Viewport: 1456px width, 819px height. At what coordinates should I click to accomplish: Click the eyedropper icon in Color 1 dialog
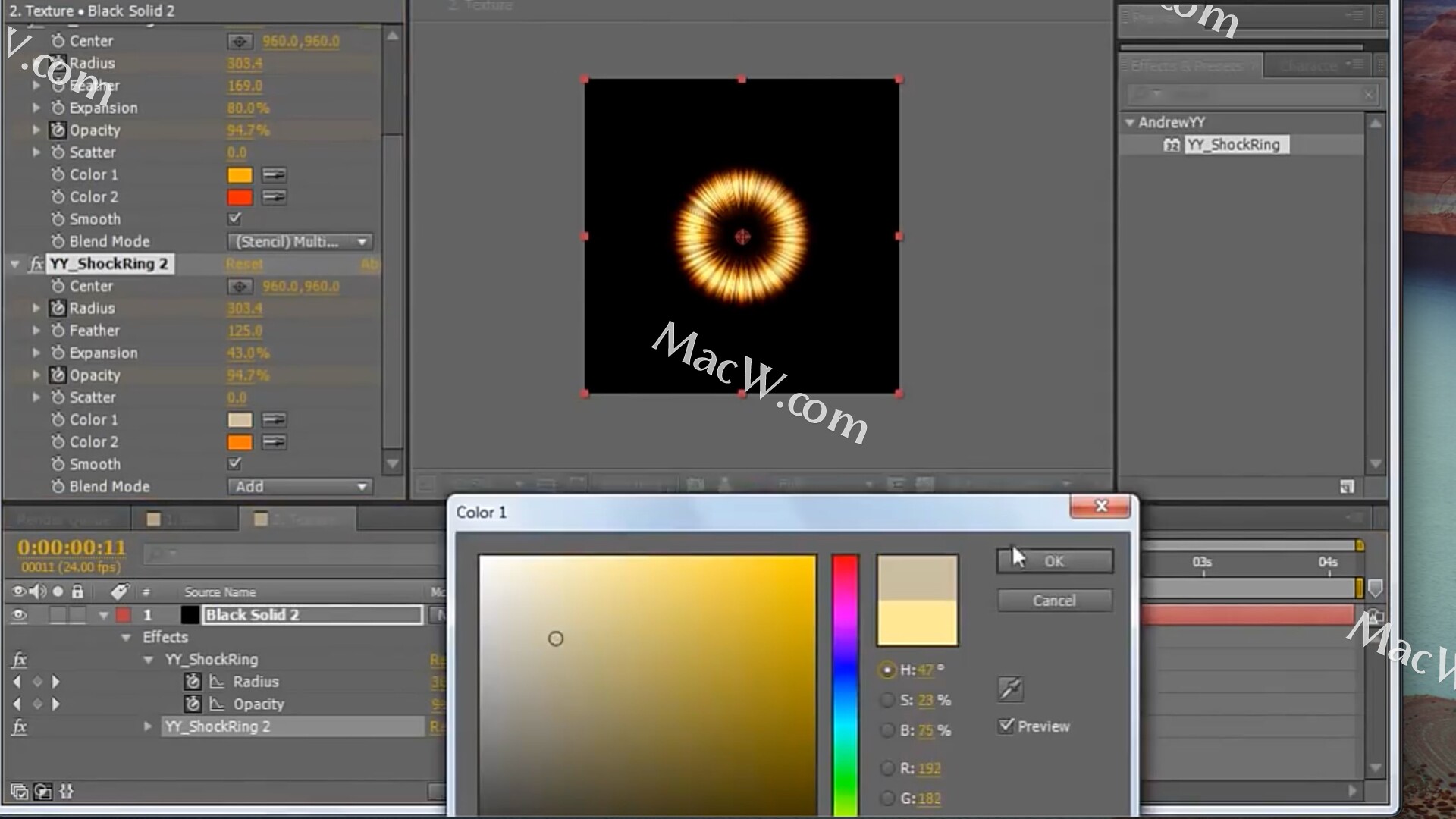pos(1010,689)
